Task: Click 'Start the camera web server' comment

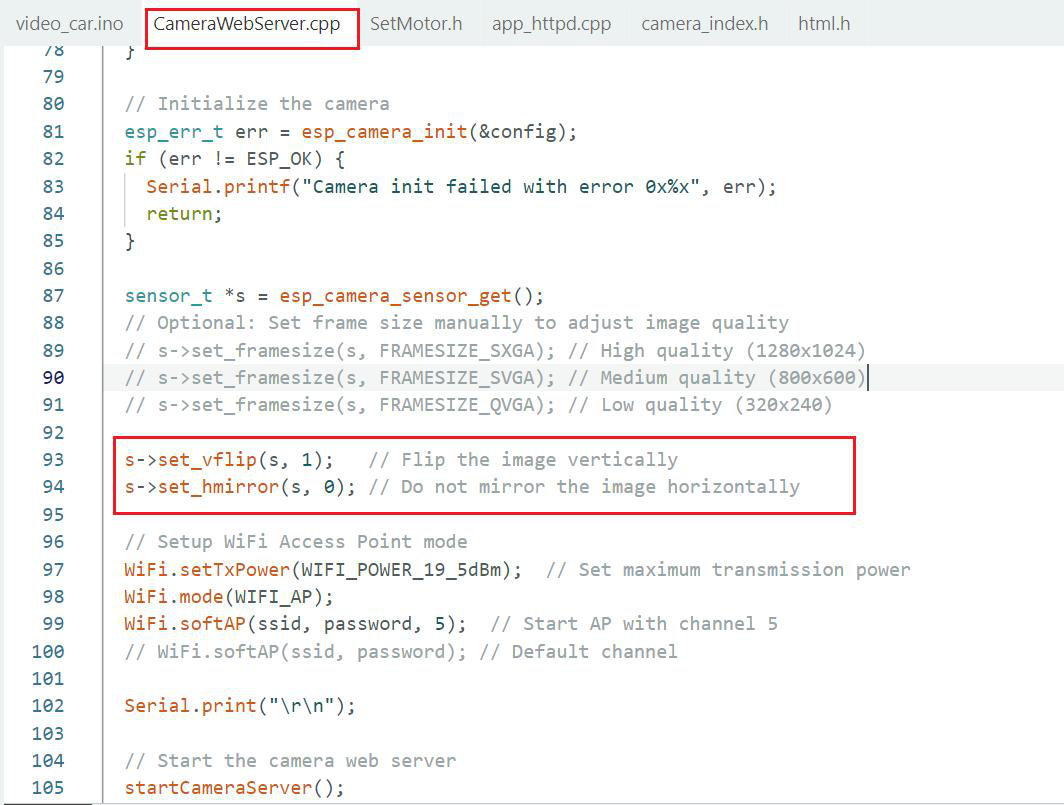Action: coord(290,761)
